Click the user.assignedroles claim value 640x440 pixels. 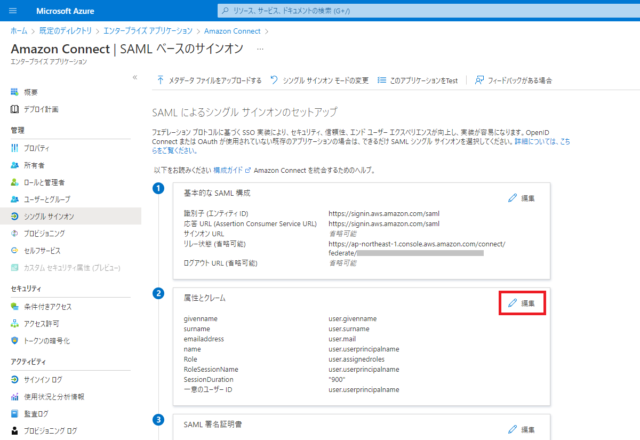coord(356,359)
